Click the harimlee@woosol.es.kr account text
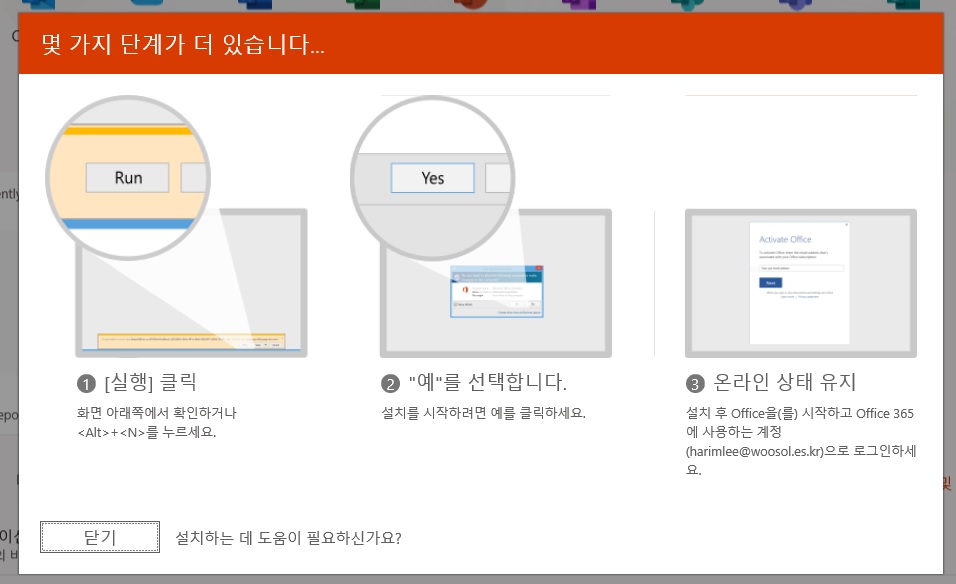The image size is (956, 584). (755, 451)
